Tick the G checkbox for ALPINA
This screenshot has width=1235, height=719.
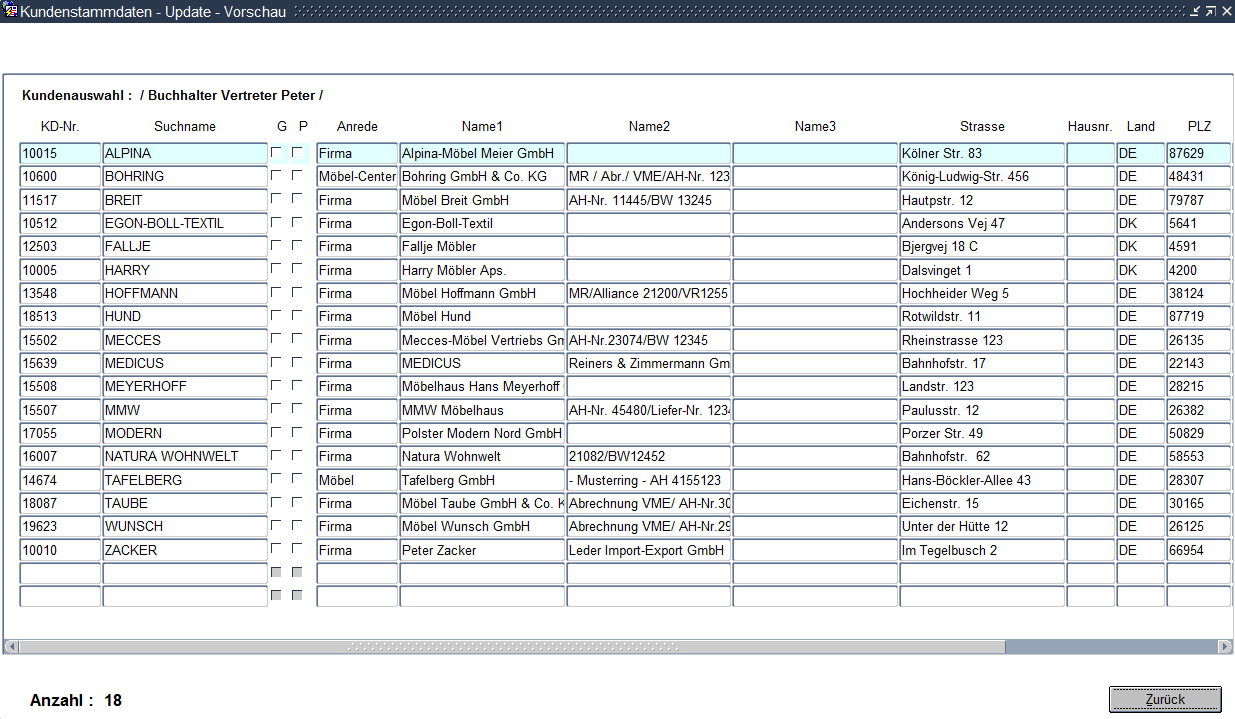coord(276,153)
